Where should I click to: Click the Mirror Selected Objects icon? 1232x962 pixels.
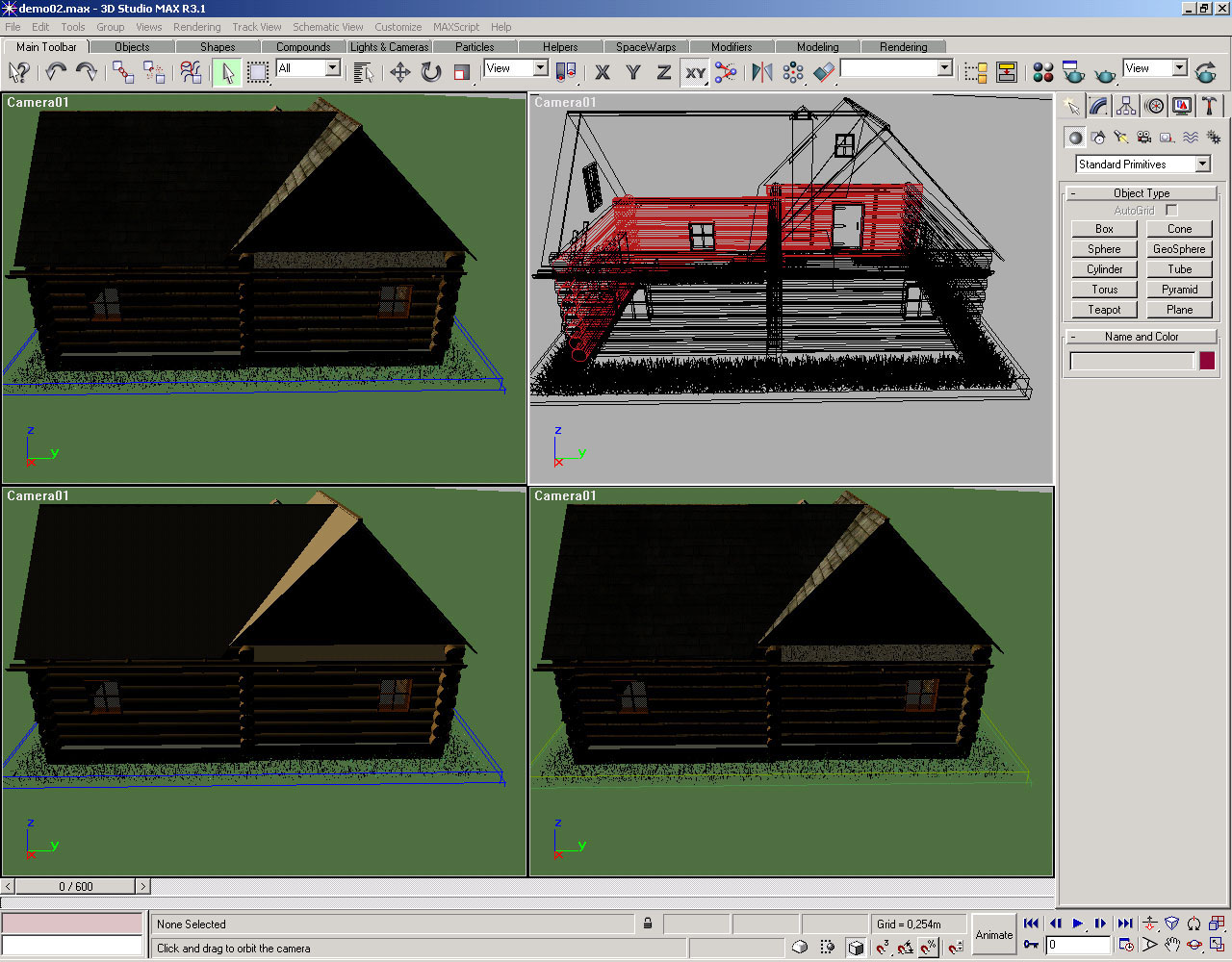tap(761, 72)
